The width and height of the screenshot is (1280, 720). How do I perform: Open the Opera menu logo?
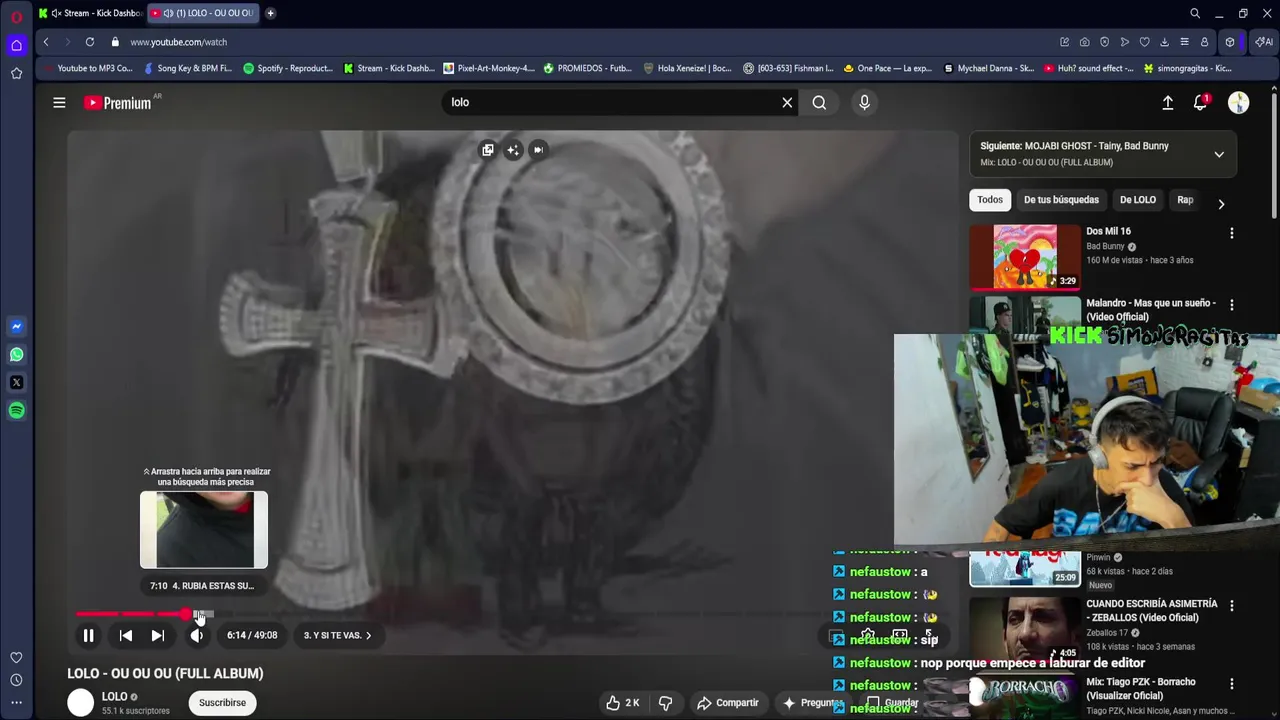coord(16,16)
